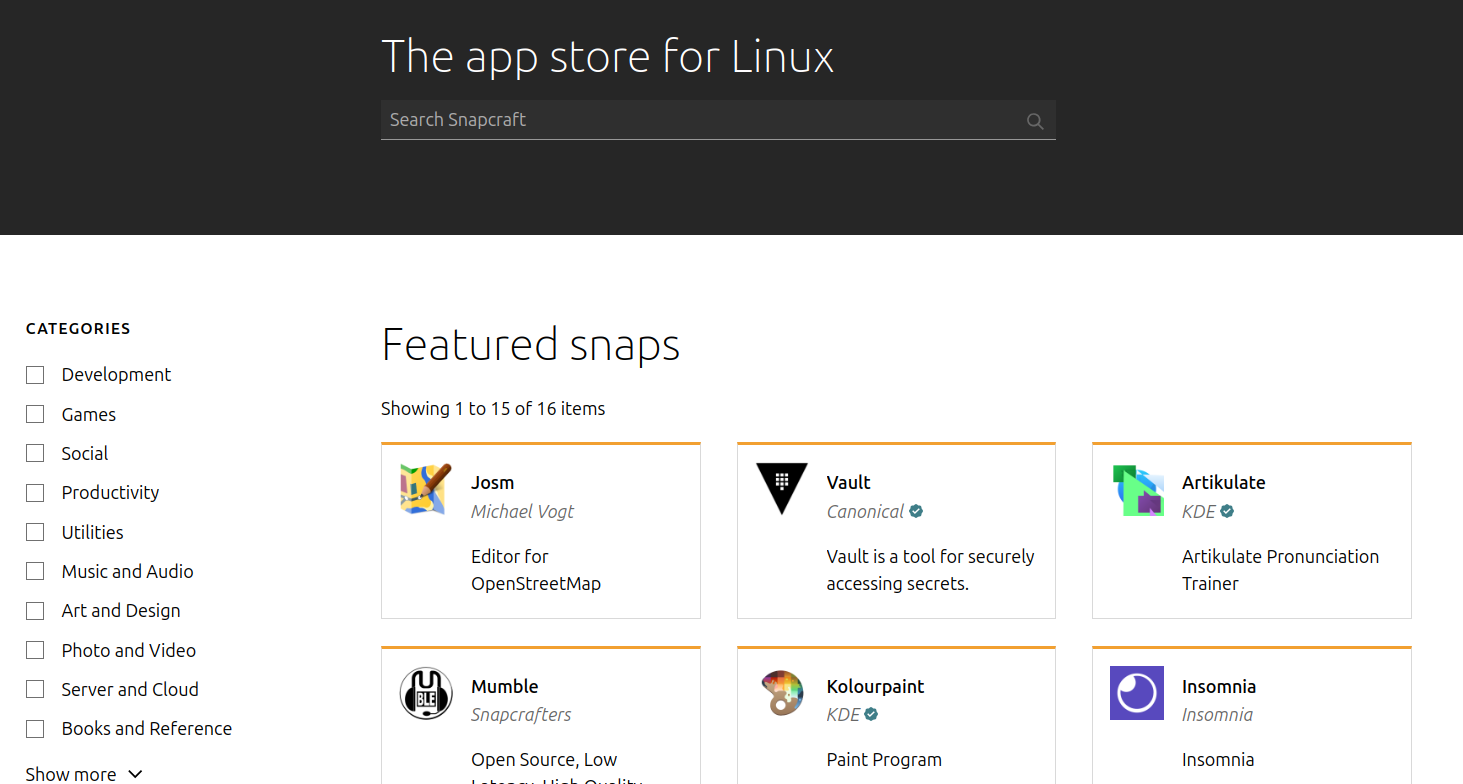Image resolution: width=1463 pixels, height=784 pixels.
Task: Click the purple Insomnia icon
Action: coord(1137,693)
